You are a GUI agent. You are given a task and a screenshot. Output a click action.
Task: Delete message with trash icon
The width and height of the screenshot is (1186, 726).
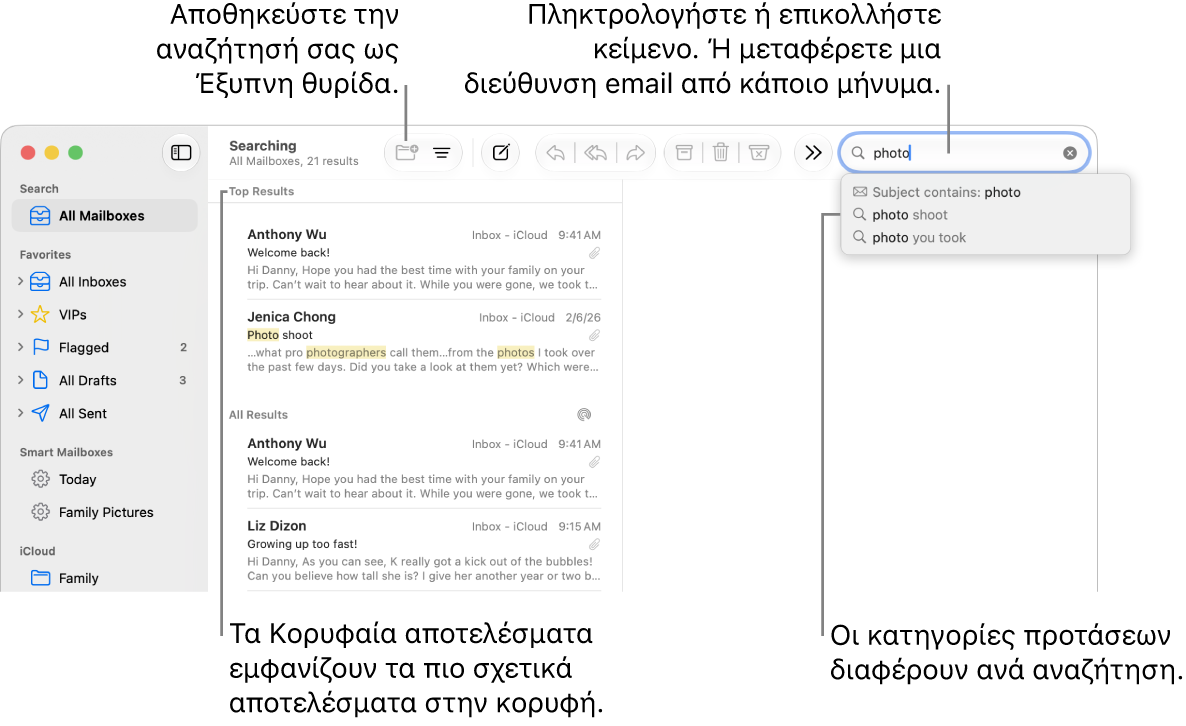(721, 153)
